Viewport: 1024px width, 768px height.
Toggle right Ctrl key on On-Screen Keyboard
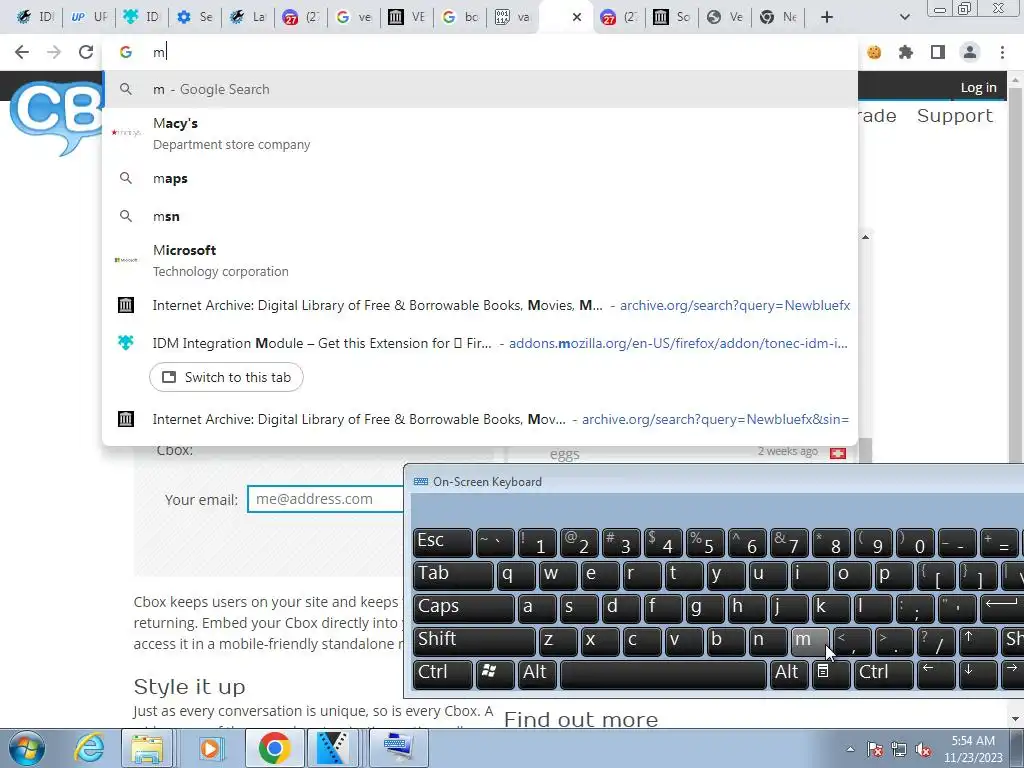[882, 673]
